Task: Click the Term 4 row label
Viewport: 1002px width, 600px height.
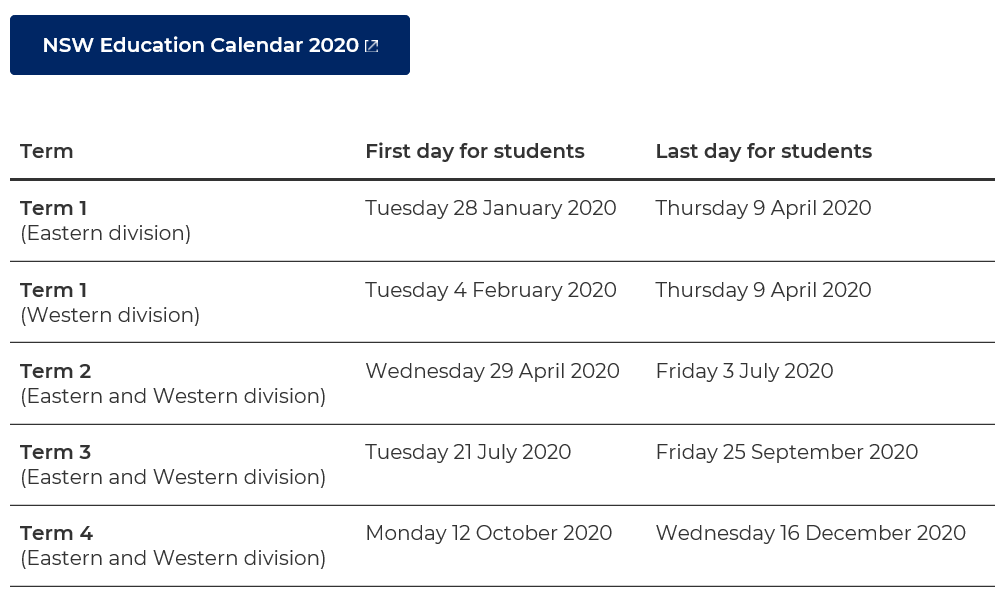Action: click(173, 546)
